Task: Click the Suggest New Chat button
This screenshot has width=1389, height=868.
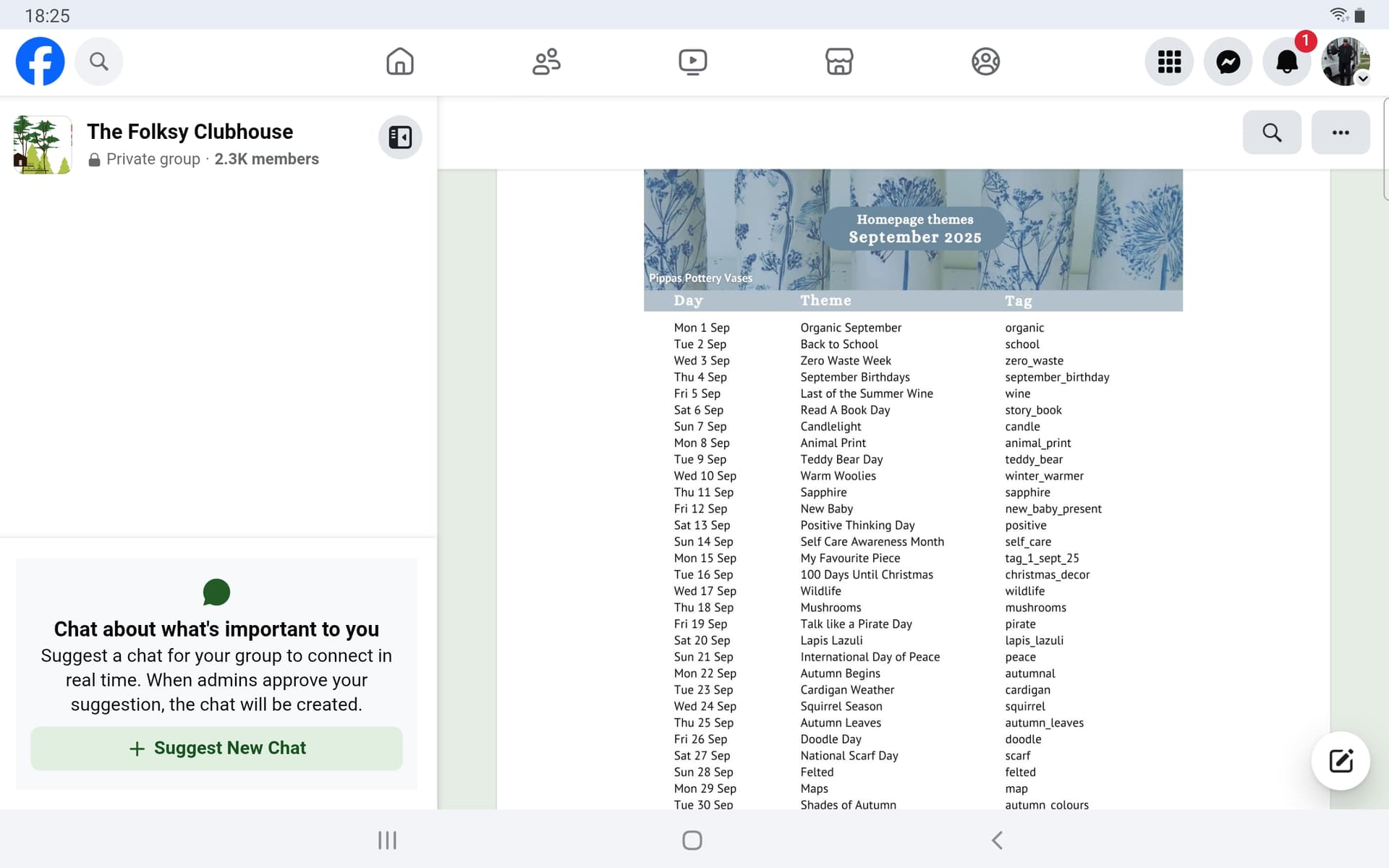Action: [x=216, y=748]
